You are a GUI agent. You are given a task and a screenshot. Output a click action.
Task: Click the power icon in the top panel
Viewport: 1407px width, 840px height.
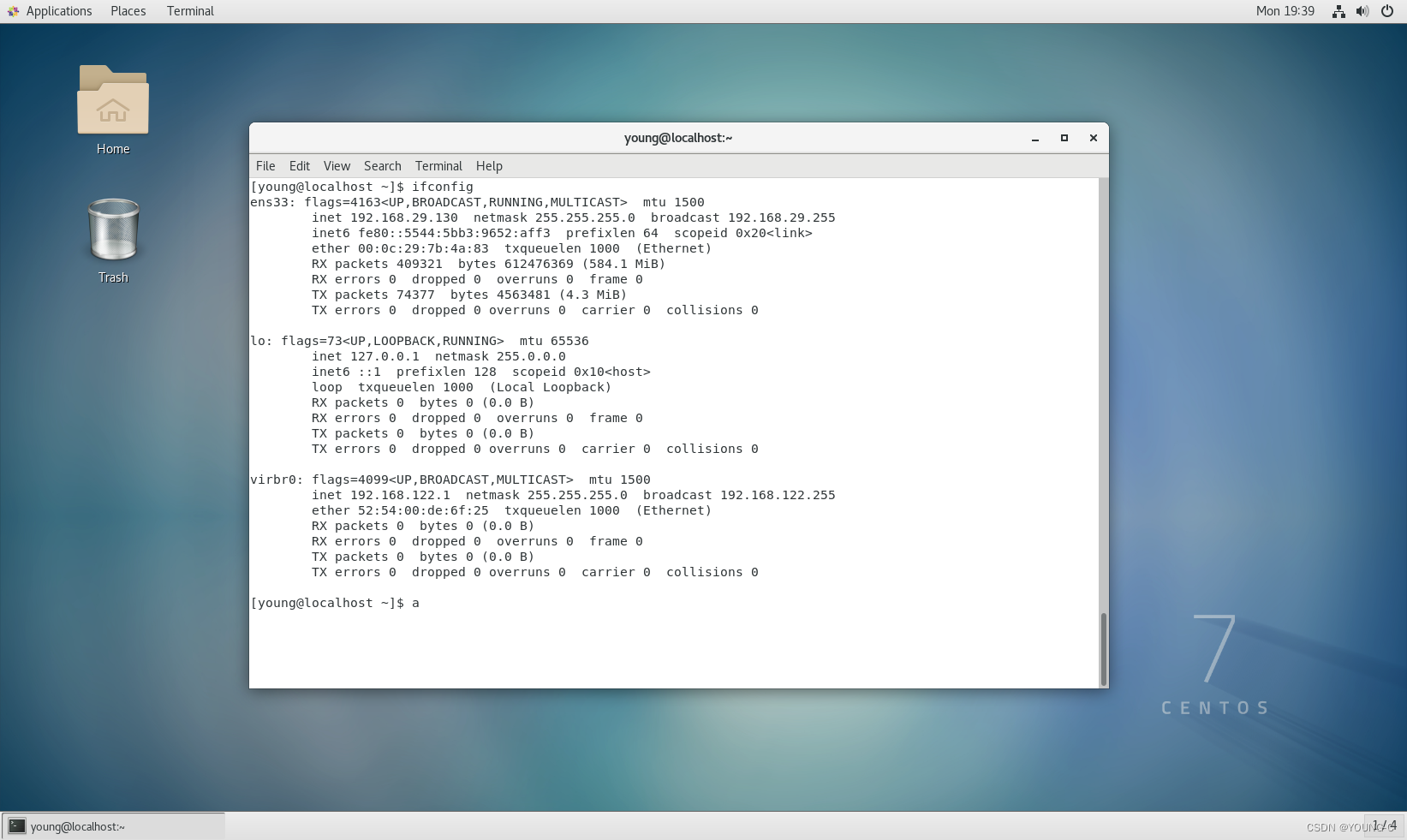coord(1386,11)
